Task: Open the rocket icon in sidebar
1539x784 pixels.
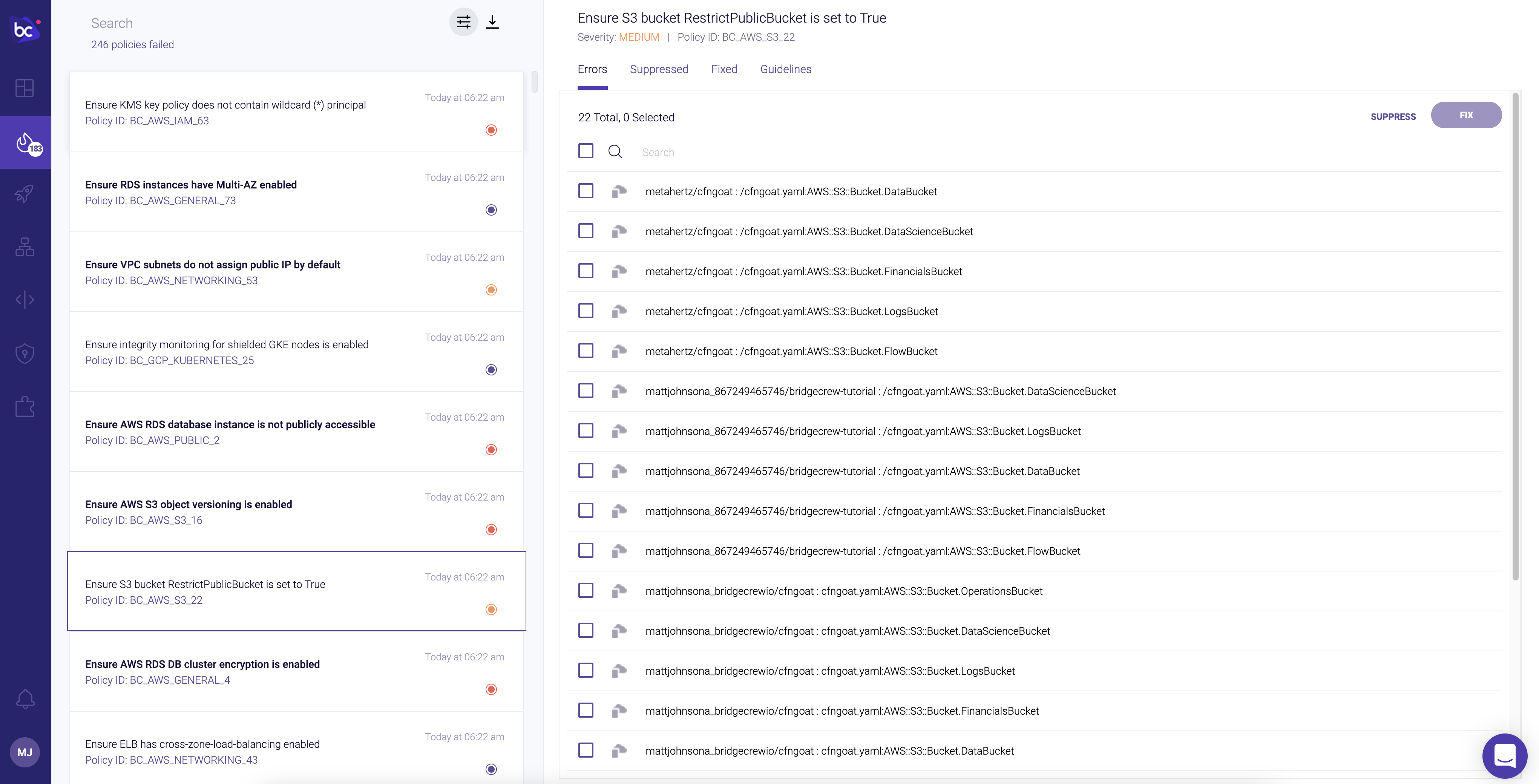Action: click(25, 193)
